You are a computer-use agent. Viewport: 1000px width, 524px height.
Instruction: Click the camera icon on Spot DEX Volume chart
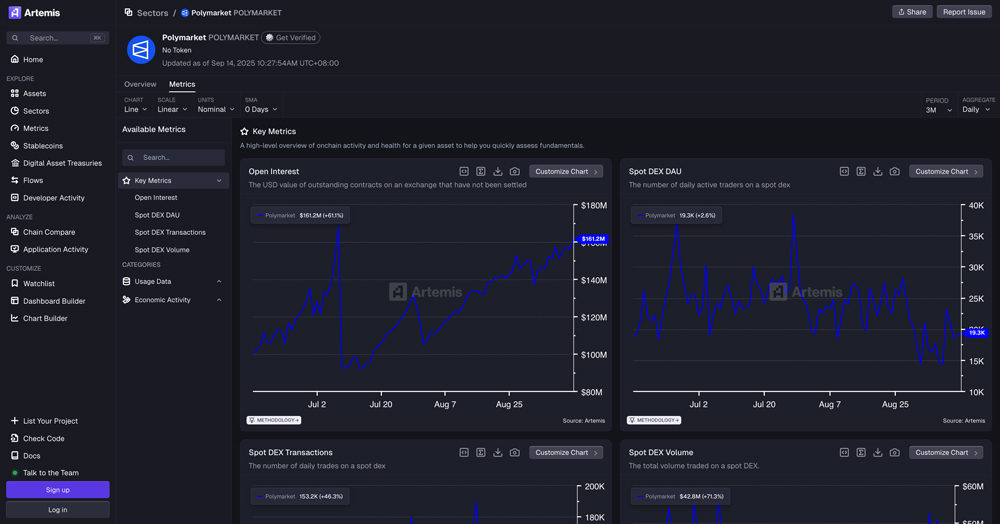pyautogui.click(x=895, y=453)
